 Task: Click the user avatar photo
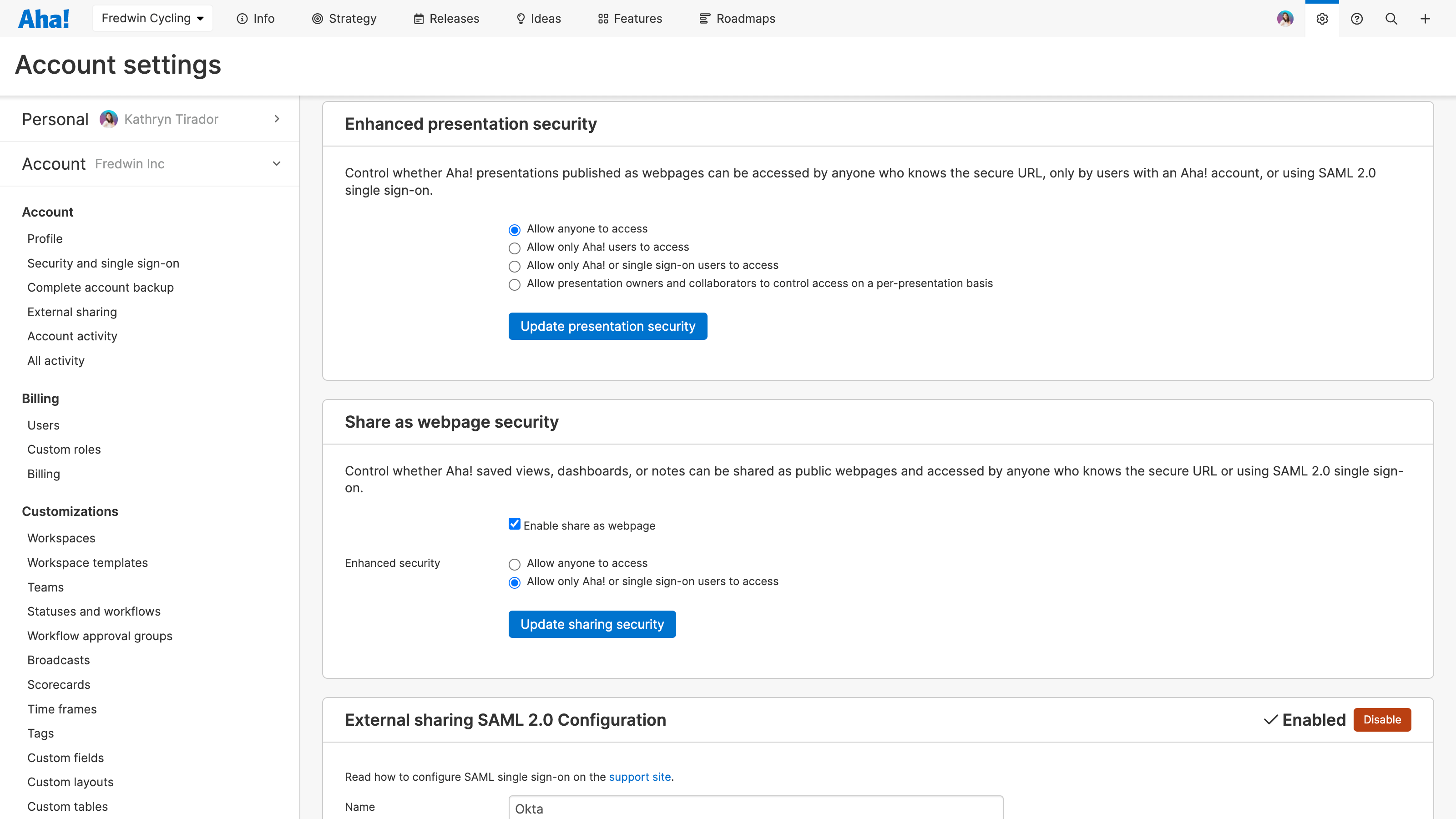coord(1286,18)
